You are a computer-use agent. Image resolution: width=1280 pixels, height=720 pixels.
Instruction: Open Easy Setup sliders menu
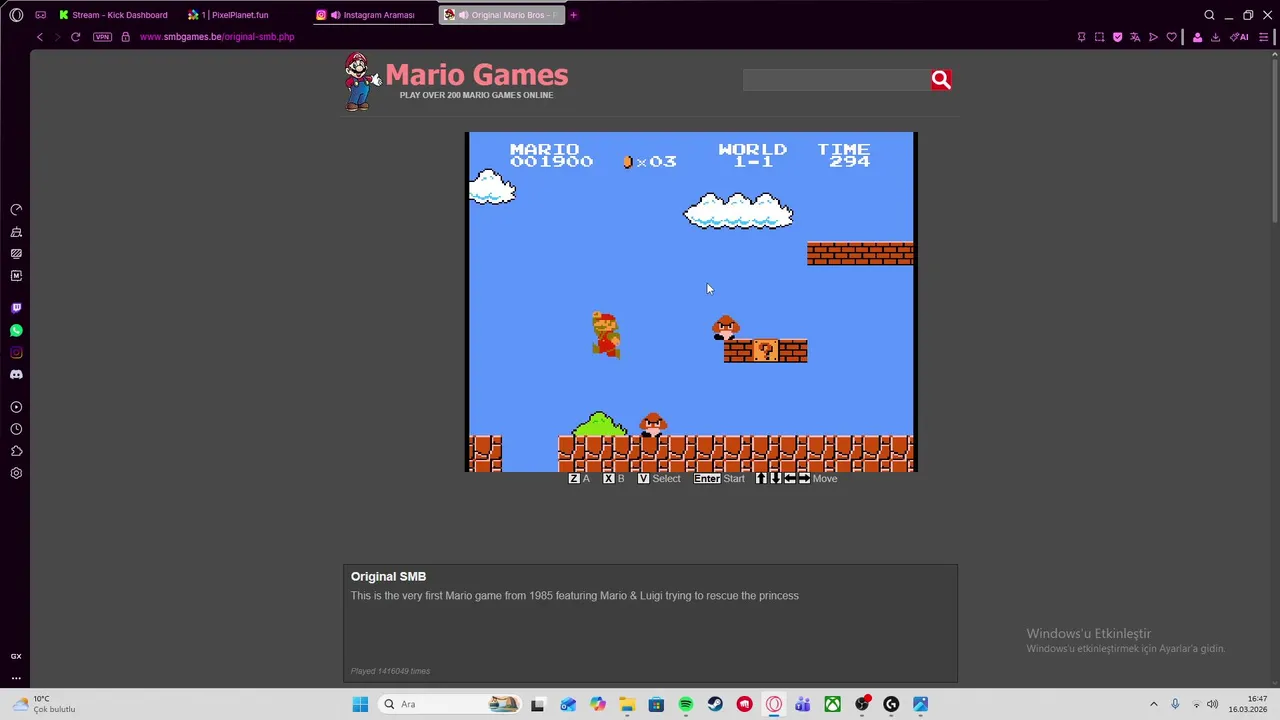coord(1263,37)
